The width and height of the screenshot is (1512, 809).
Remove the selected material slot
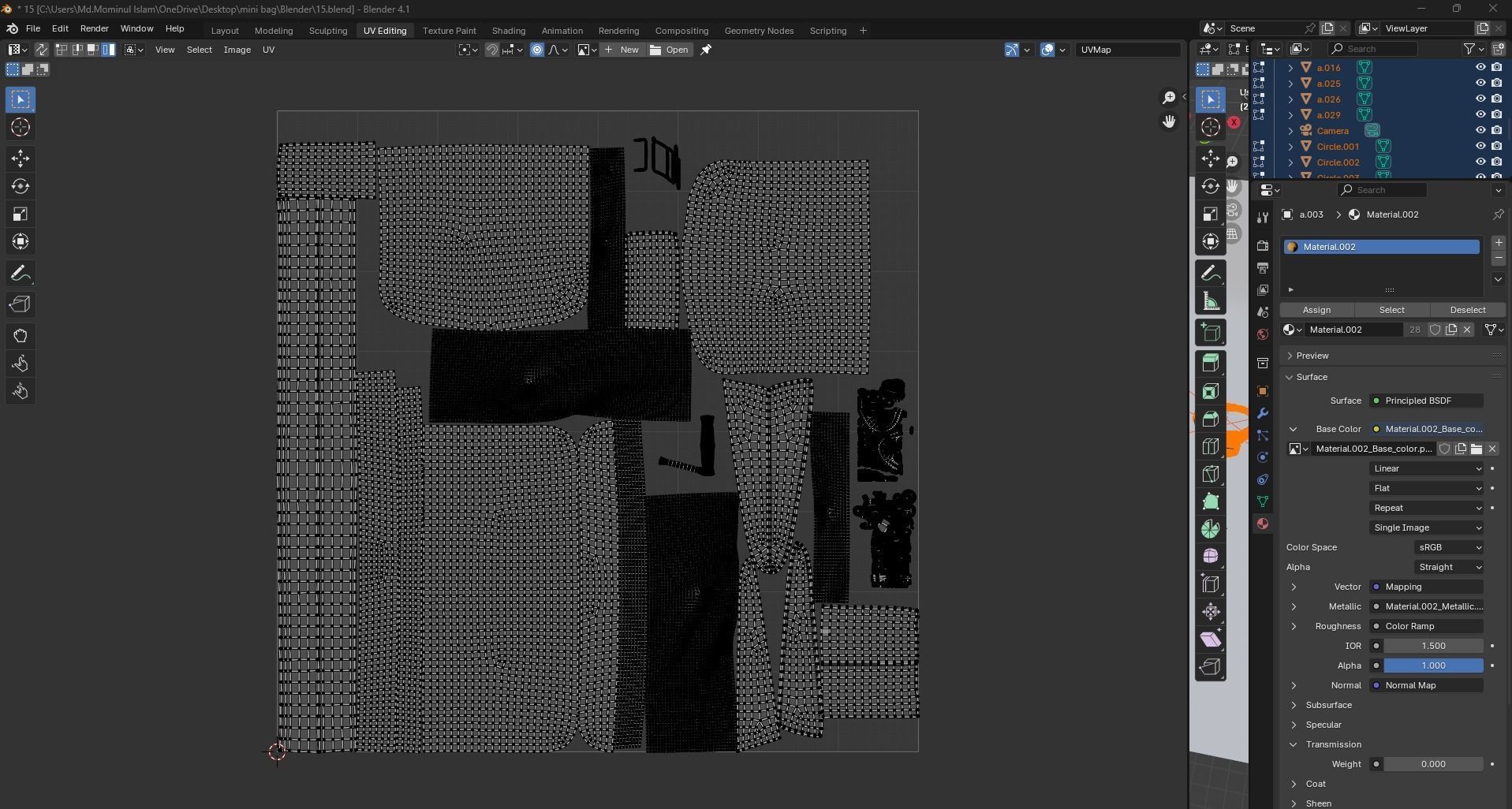[1499, 259]
